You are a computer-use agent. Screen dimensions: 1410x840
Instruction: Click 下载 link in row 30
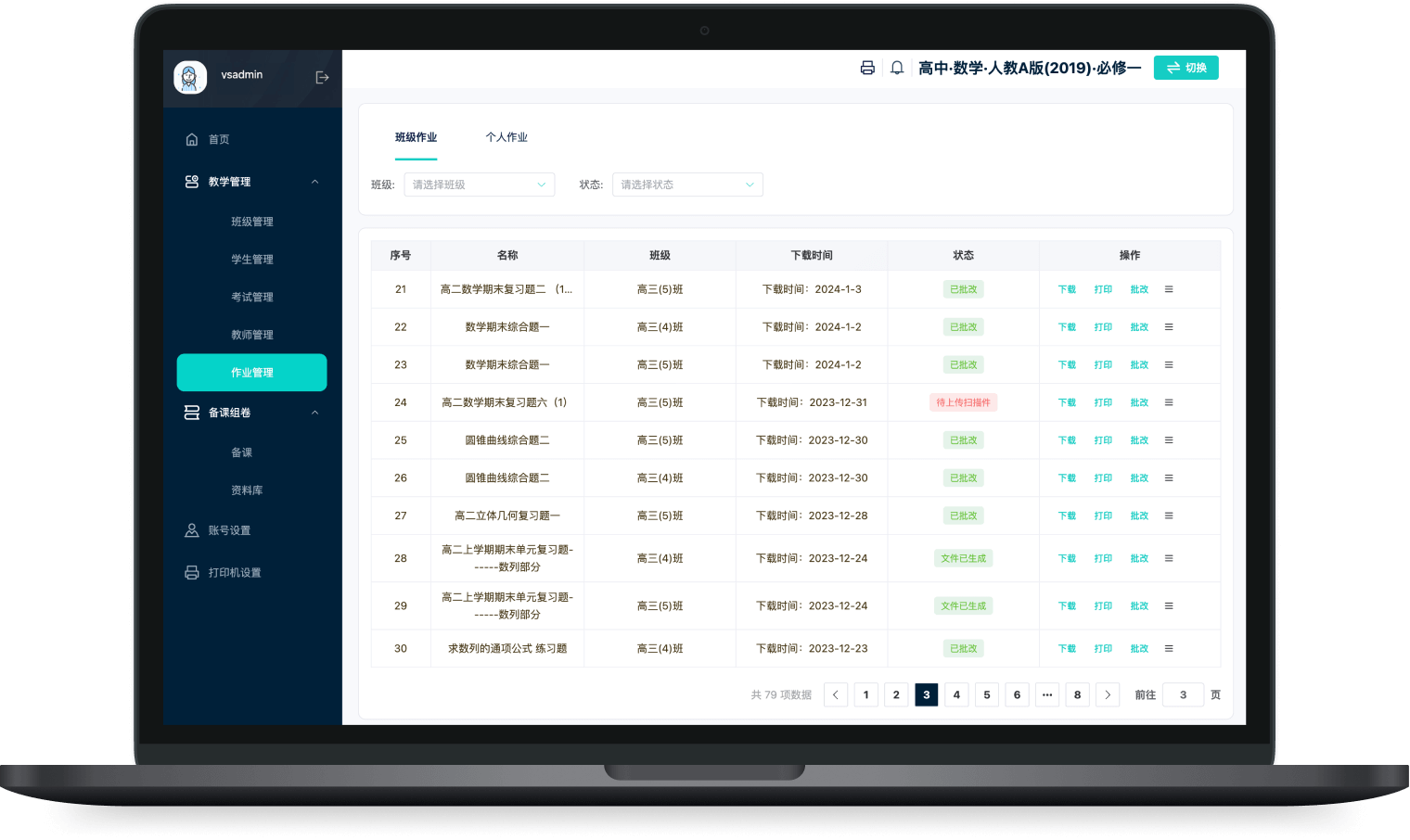coord(1067,649)
